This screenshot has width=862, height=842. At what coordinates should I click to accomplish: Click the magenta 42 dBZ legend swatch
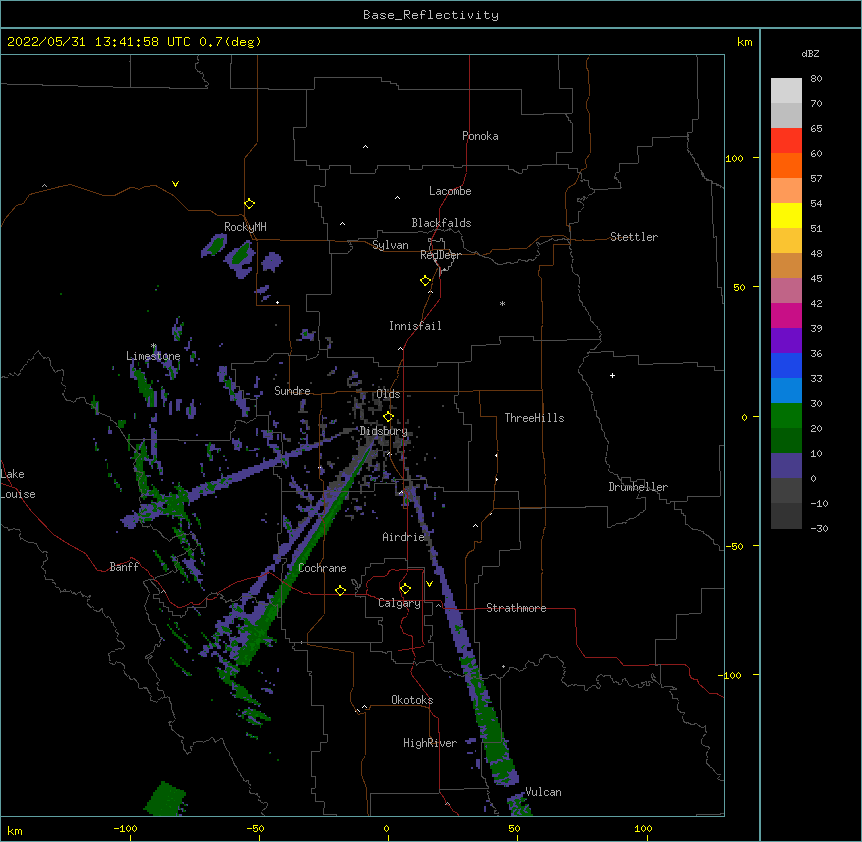coord(786,315)
